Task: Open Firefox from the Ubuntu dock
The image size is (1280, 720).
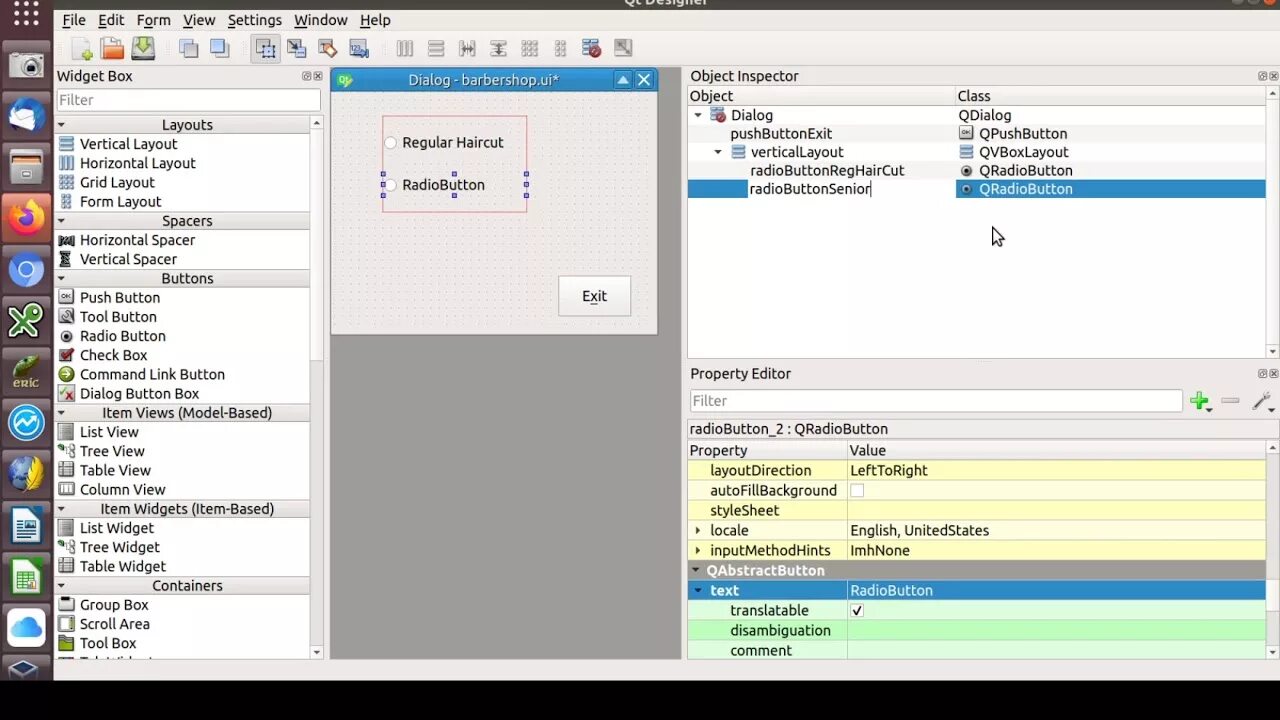Action: (x=26, y=216)
